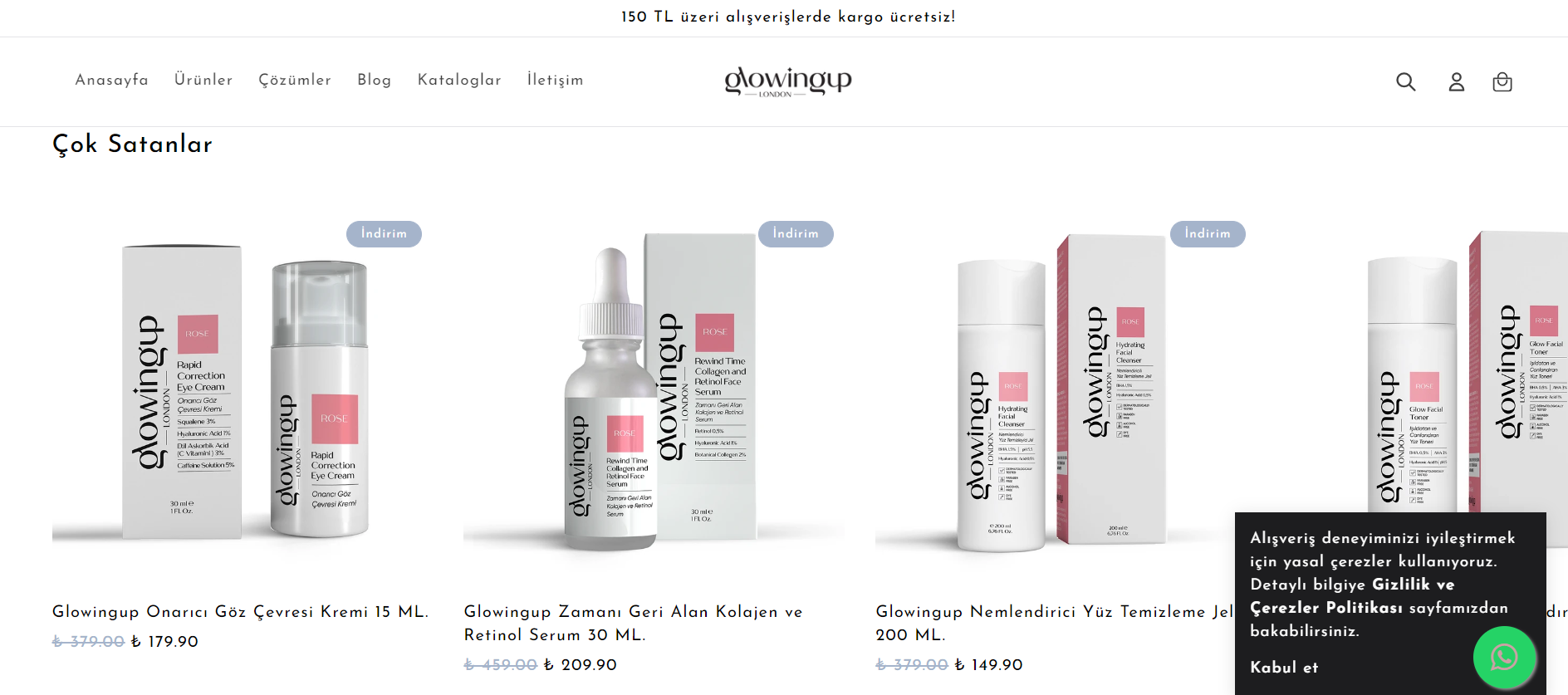
Task: Accept cookies with Kabul et
Action: pyautogui.click(x=1284, y=667)
